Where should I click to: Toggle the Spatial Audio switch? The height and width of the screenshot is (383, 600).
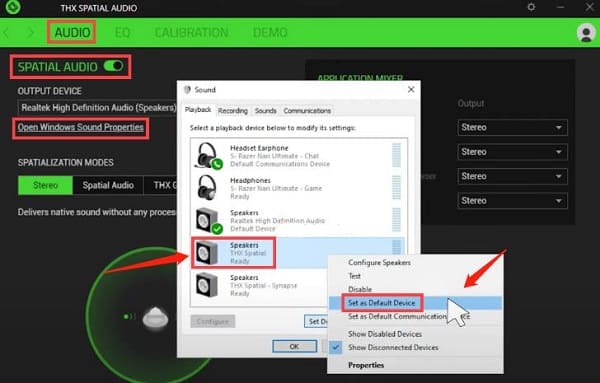tap(114, 66)
